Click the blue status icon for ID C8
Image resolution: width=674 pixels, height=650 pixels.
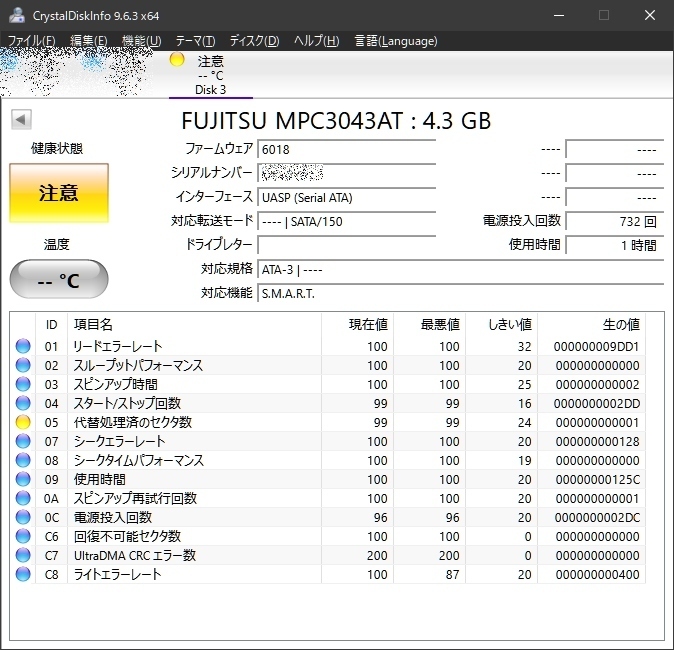point(23,574)
